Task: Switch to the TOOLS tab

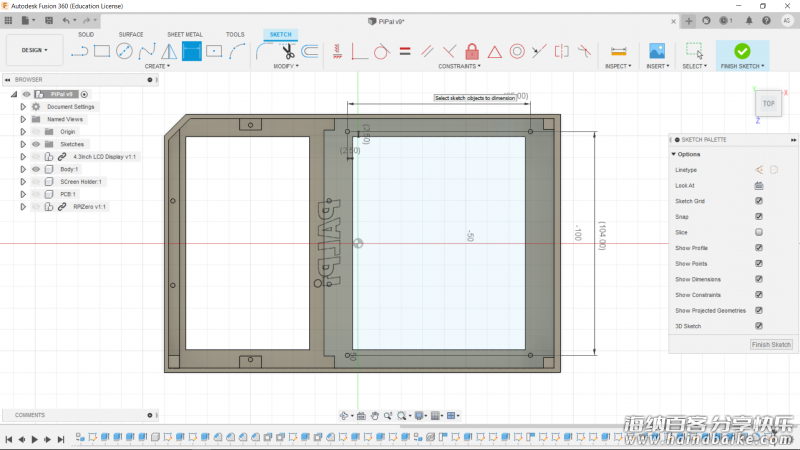Action: tap(235, 35)
